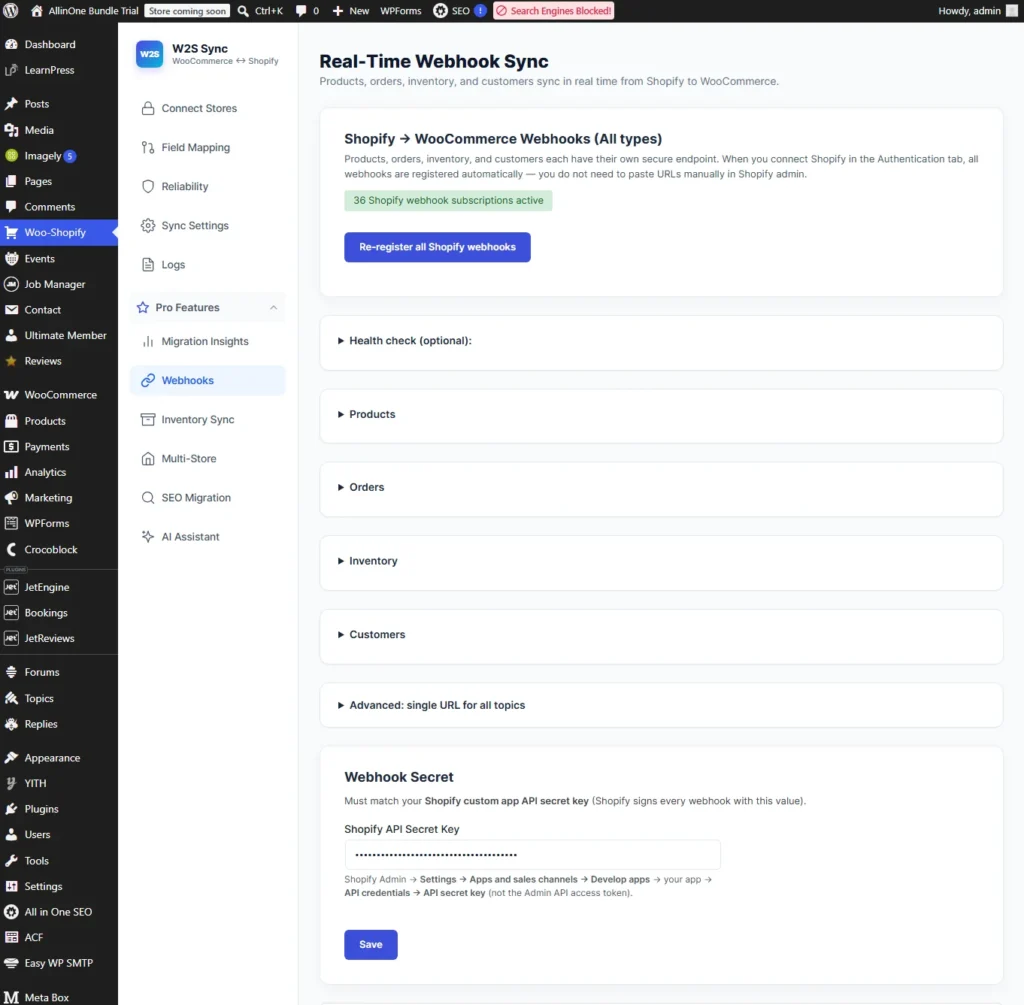Click the SEO Migration magnifier icon
Viewport: 1024px width, 1005px height.
148,498
